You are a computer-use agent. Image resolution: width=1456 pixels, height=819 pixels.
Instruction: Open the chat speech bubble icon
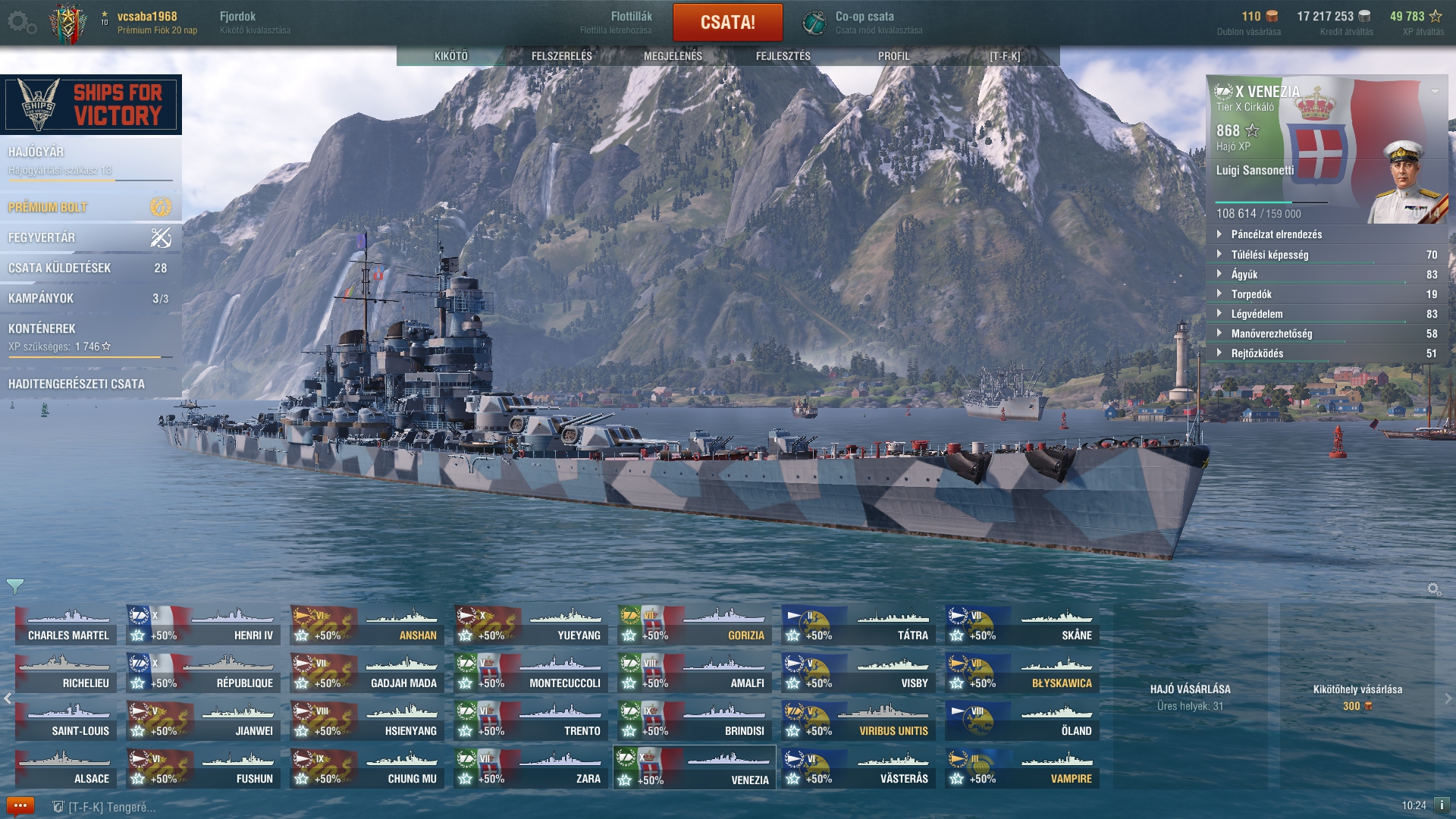20,805
